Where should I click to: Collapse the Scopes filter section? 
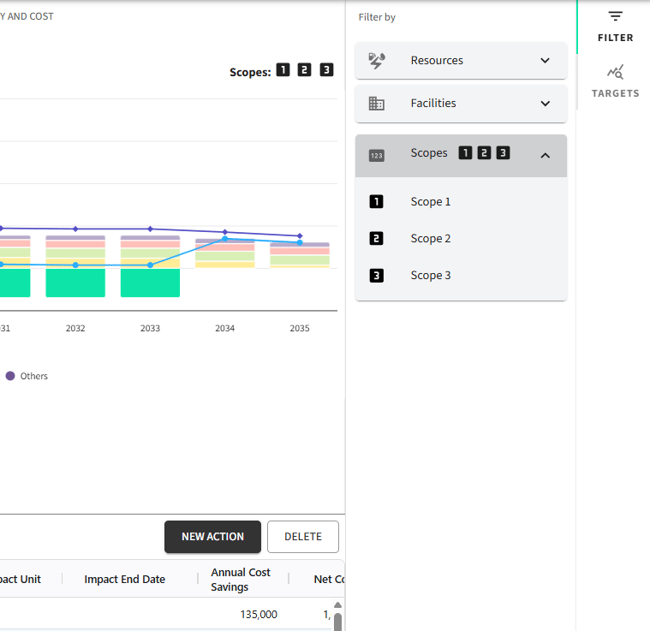coord(545,155)
